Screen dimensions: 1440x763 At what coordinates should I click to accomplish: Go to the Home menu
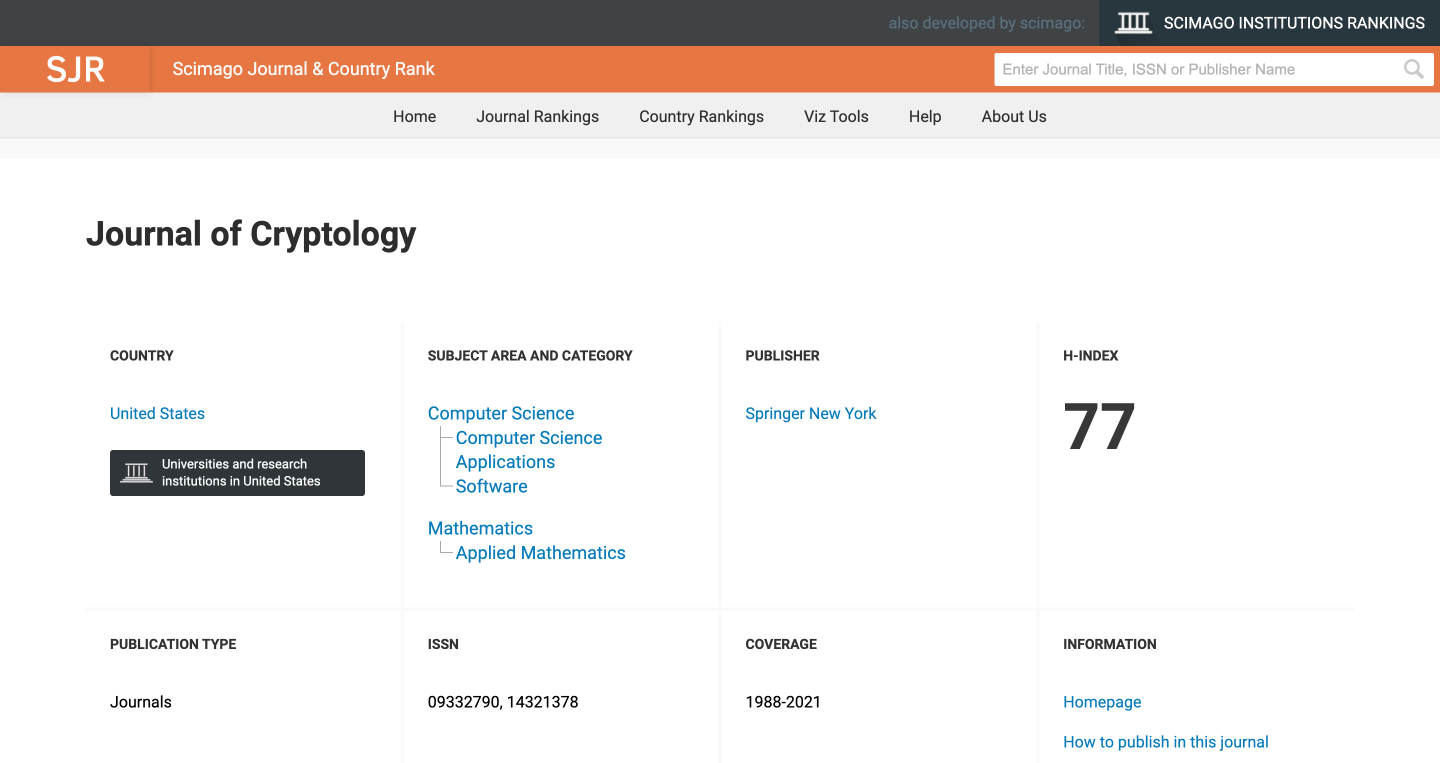[x=414, y=116]
